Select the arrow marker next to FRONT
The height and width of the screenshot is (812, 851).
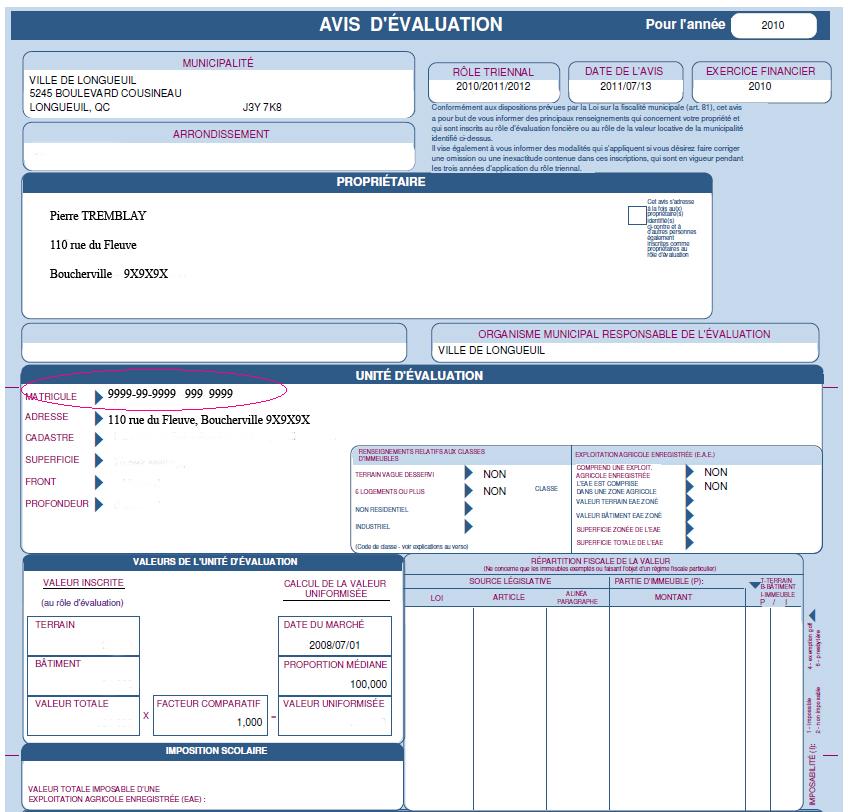click(97, 481)
